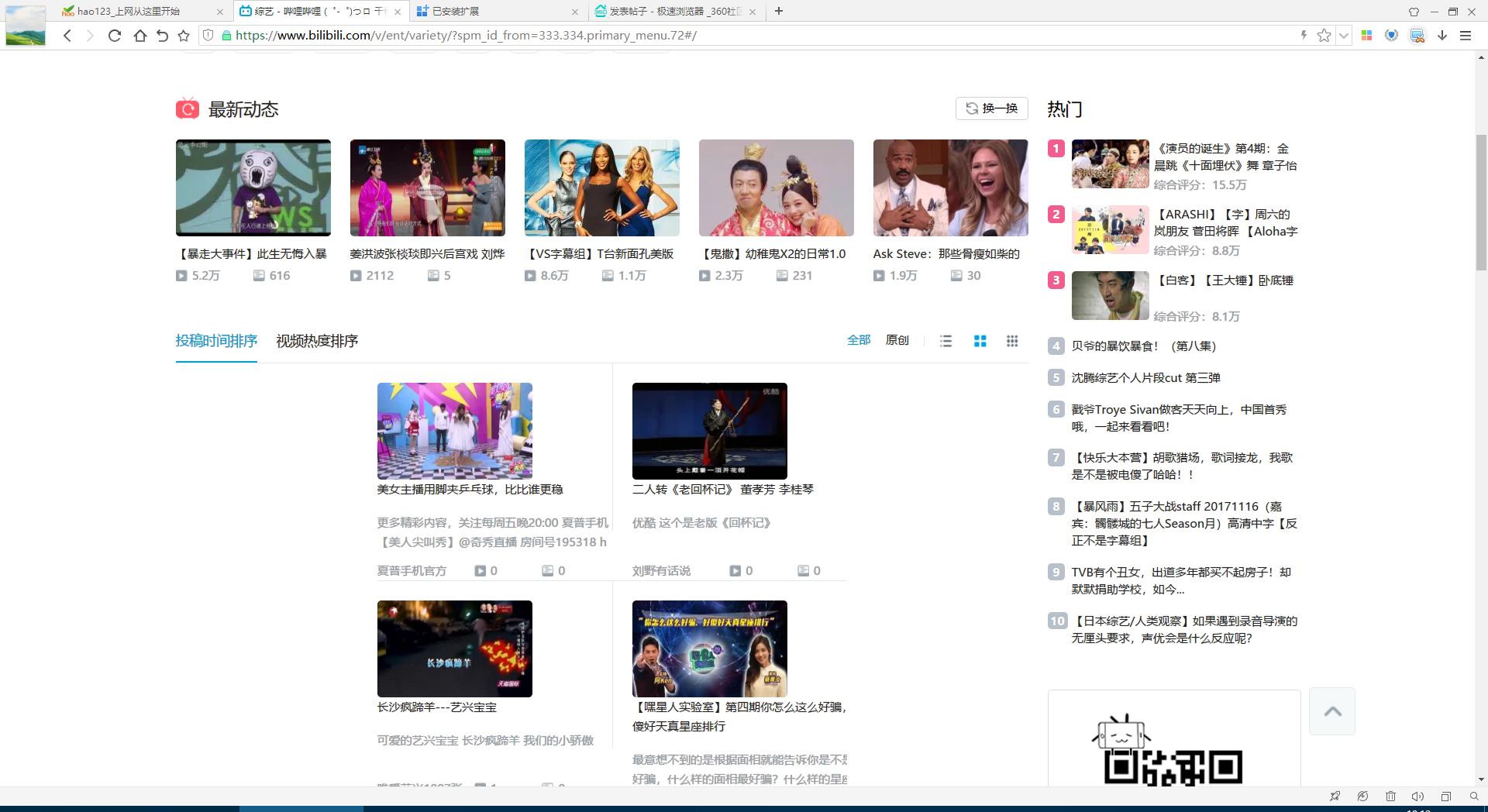
Task: Close the hao123 tab
Action: tap(219, 12)
